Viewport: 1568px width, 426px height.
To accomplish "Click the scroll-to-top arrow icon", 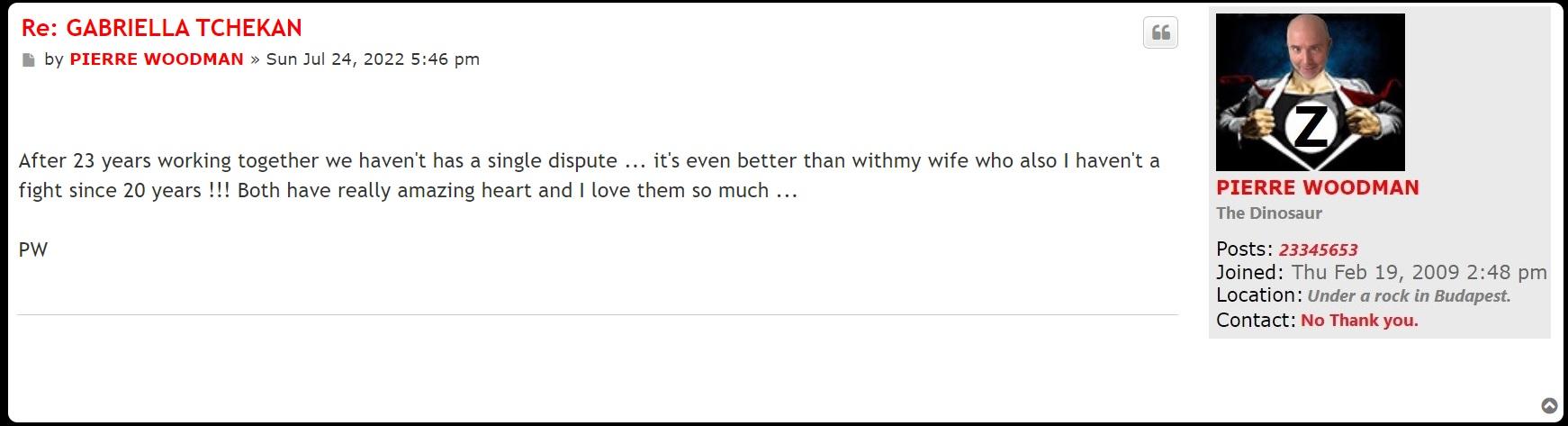I will pos(1549,406).
